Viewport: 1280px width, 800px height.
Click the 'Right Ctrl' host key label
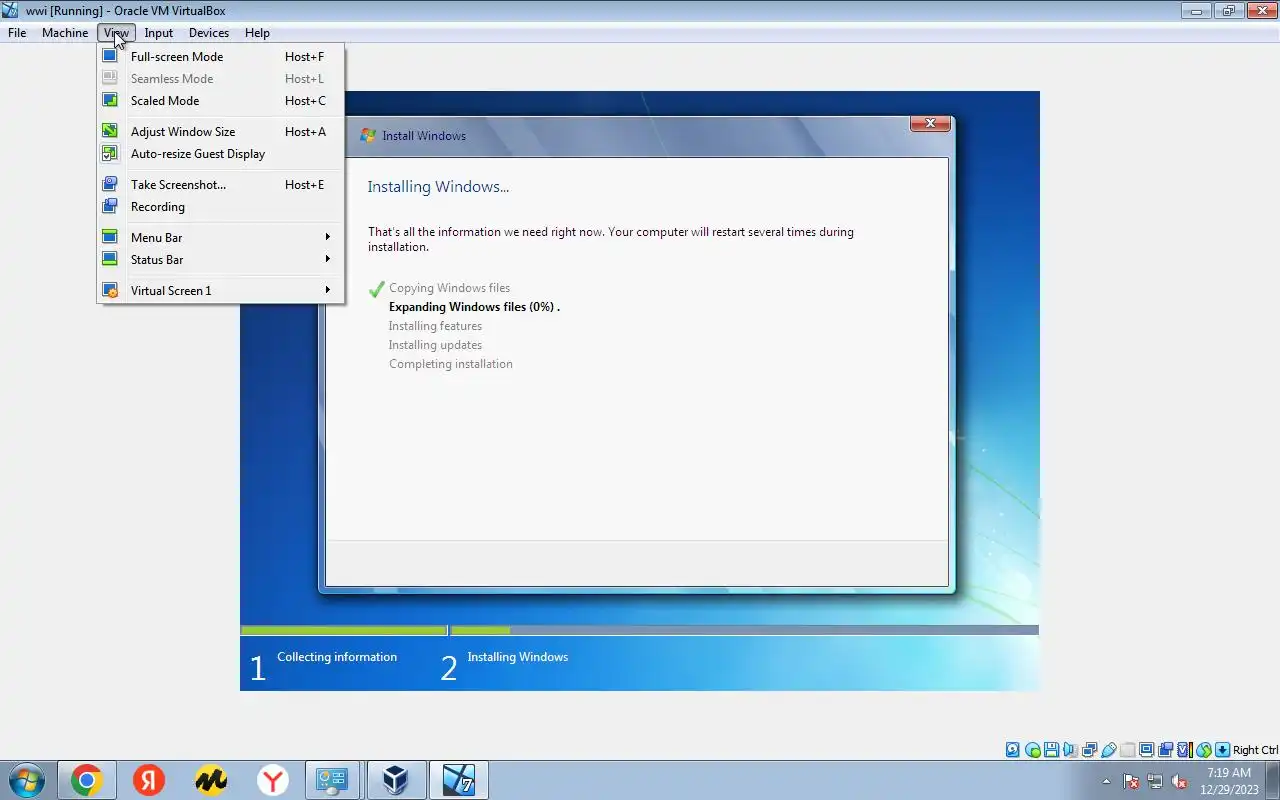[x=1255, y=750]
